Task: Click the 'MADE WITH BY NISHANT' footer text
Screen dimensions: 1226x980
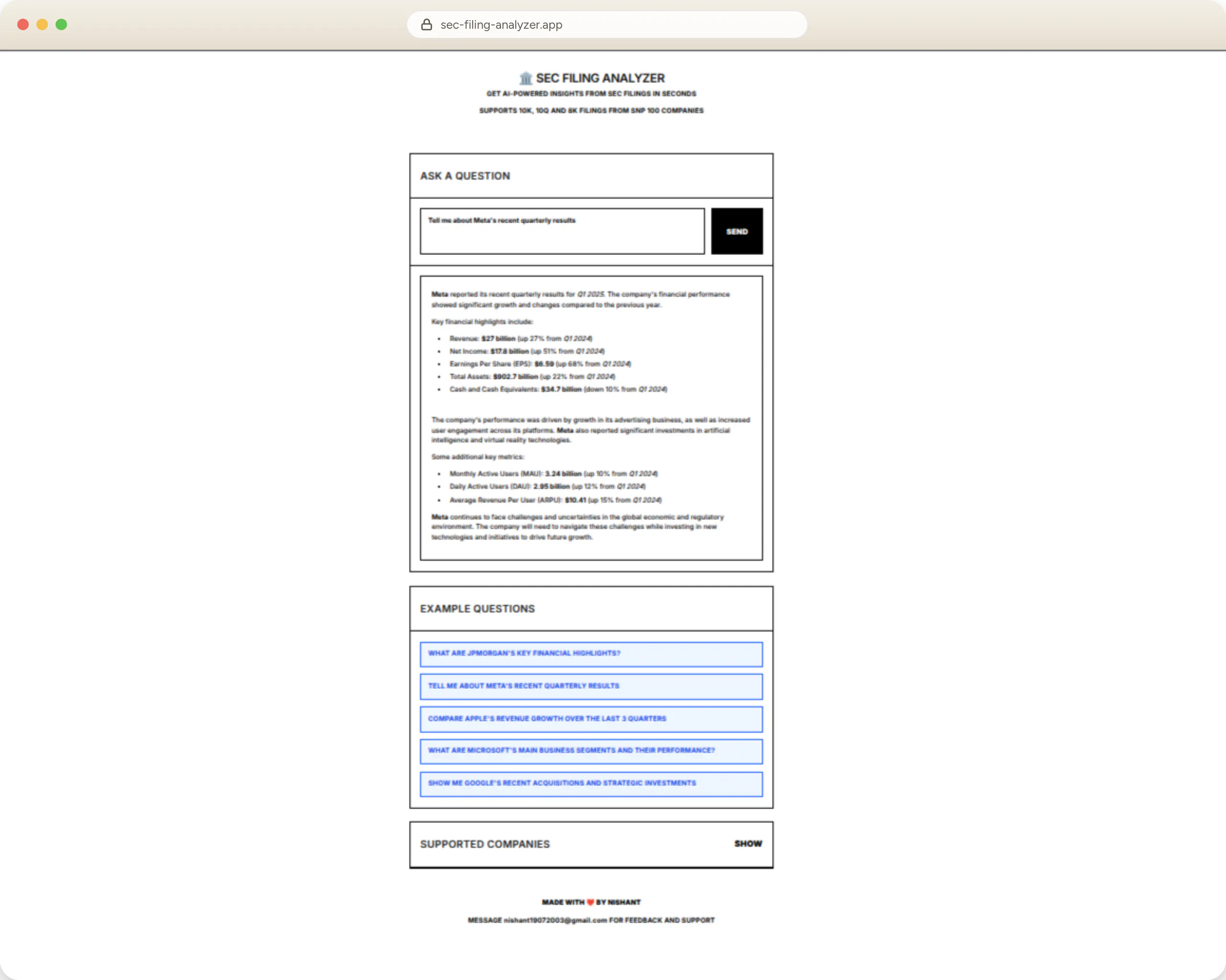Action: click(x=591, y=902)
